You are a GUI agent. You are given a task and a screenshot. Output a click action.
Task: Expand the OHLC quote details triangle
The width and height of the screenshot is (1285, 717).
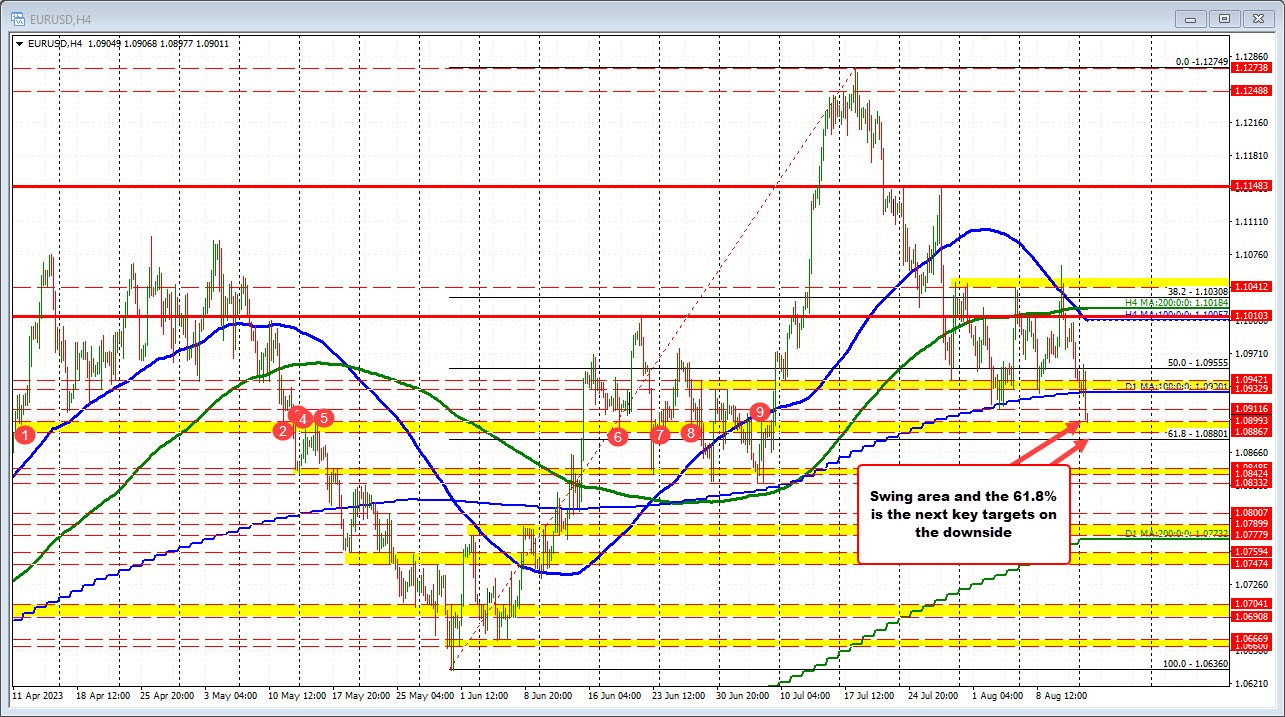[x=20, y=44]
